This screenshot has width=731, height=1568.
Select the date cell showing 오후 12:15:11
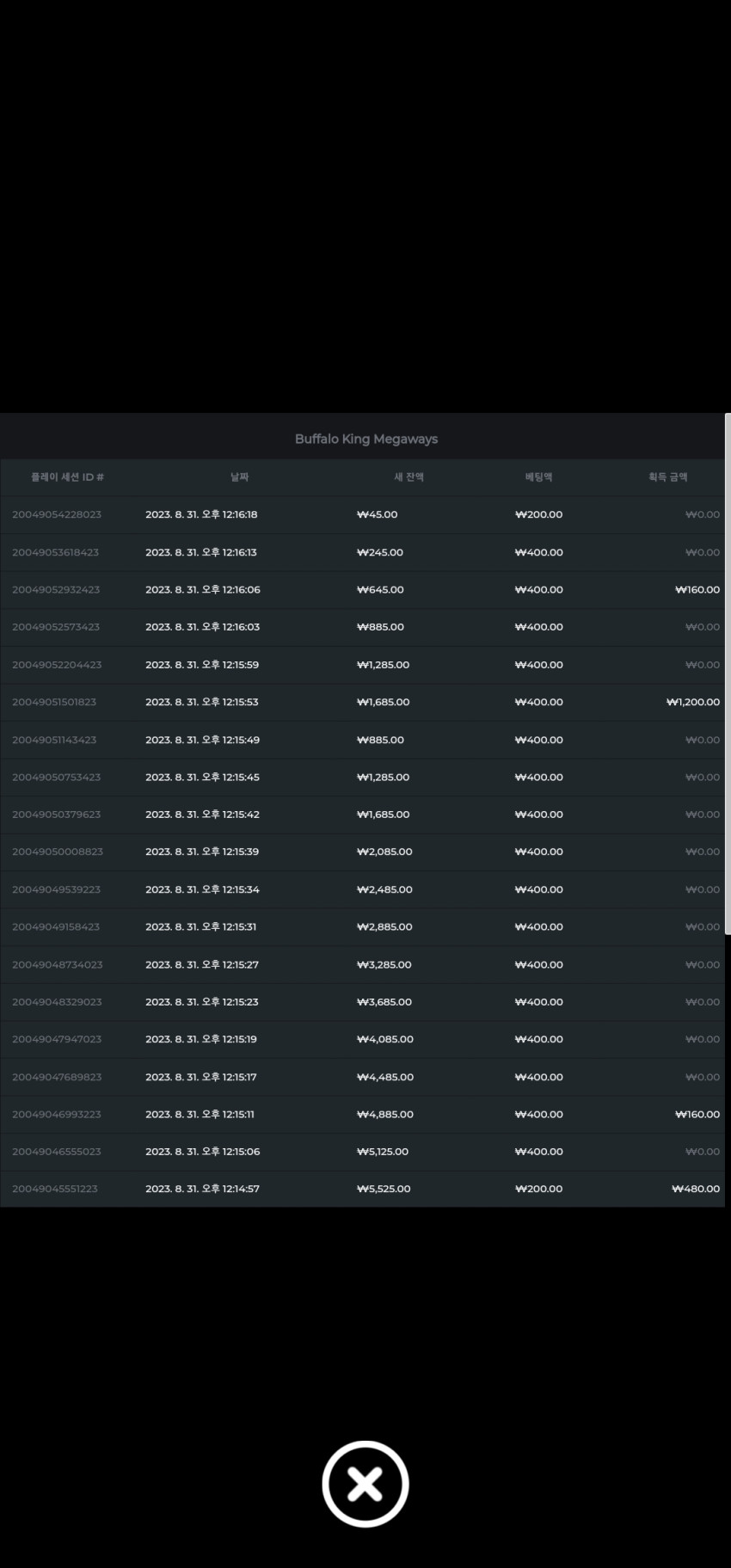200,1114
